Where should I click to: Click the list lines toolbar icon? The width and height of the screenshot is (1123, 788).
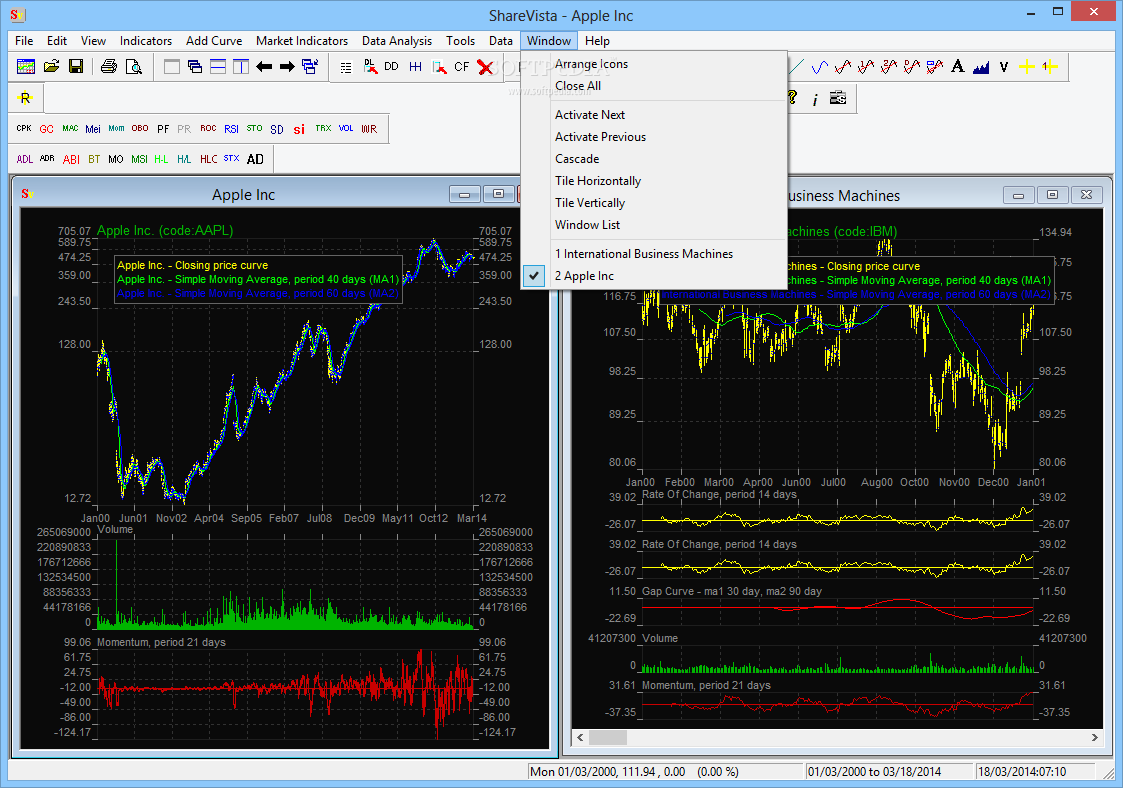pyautogui.click(x=346, y=67)
